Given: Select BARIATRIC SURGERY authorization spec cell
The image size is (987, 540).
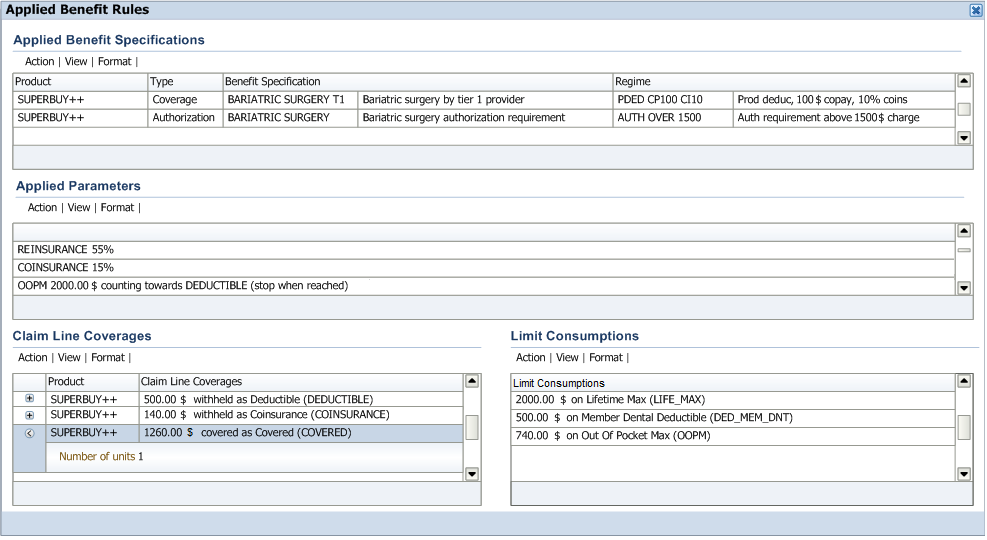Looking at the screenshot, I should coord(290,118).
